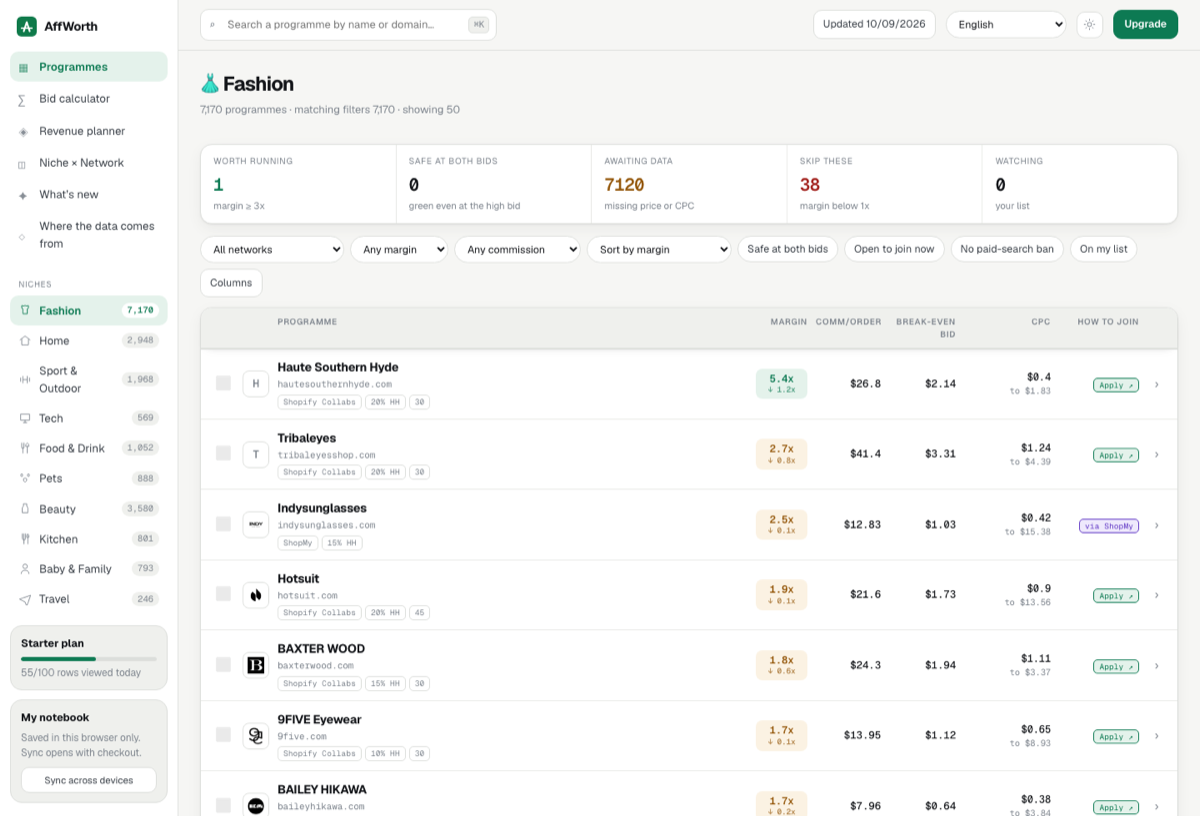
Task: Click the Tribaleyes logo tile
Action: click(x=256, y=454)
